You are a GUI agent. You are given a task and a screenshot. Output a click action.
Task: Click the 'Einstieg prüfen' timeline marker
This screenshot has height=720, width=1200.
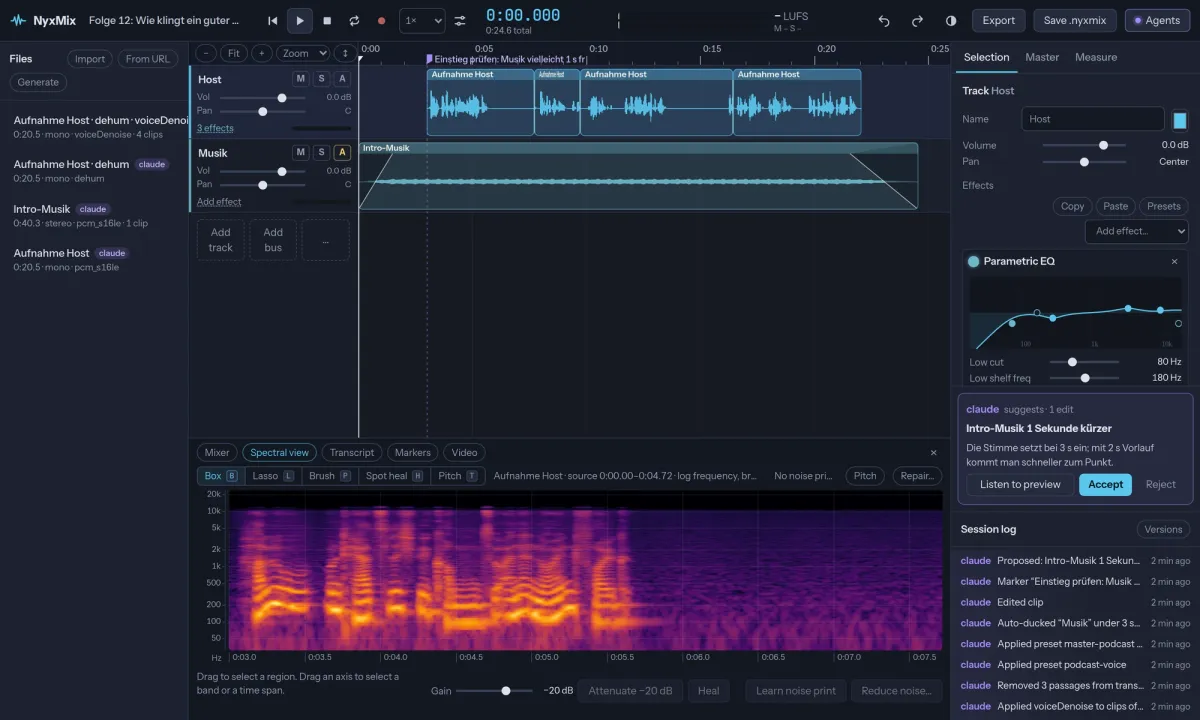tap(508, 60)
